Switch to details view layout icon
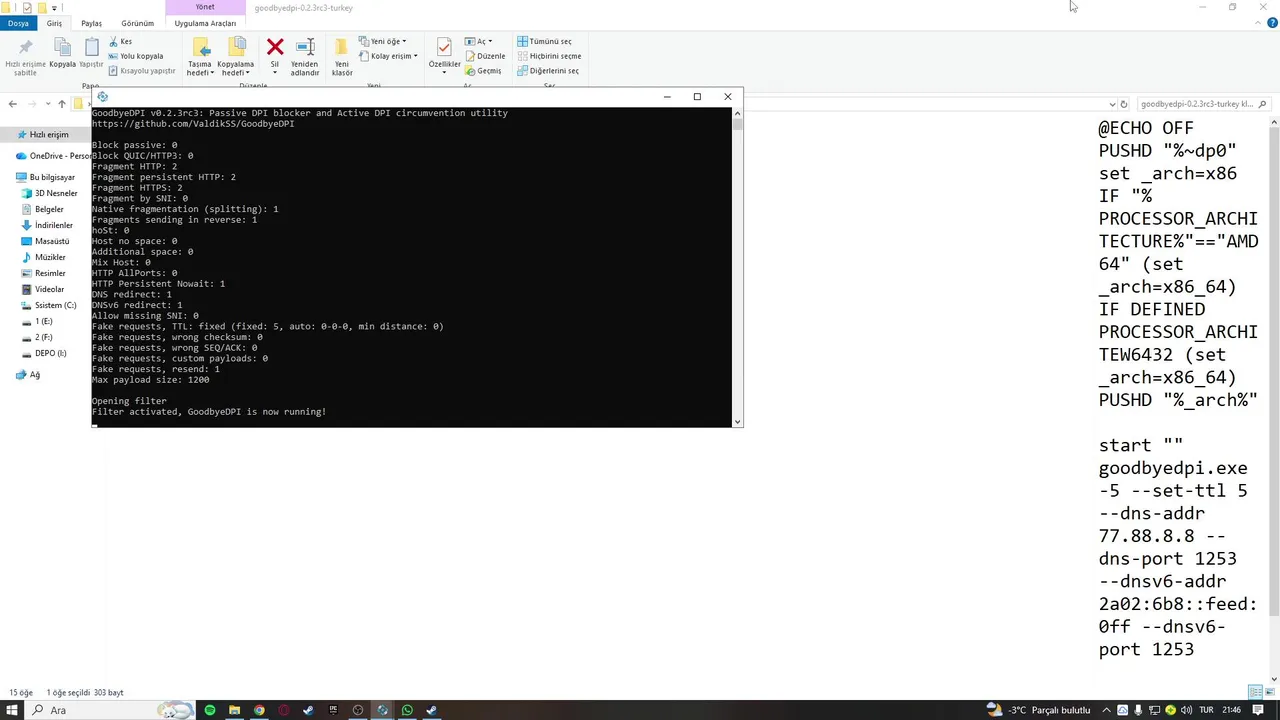The image size is (1280, 720). [1255, 692]
